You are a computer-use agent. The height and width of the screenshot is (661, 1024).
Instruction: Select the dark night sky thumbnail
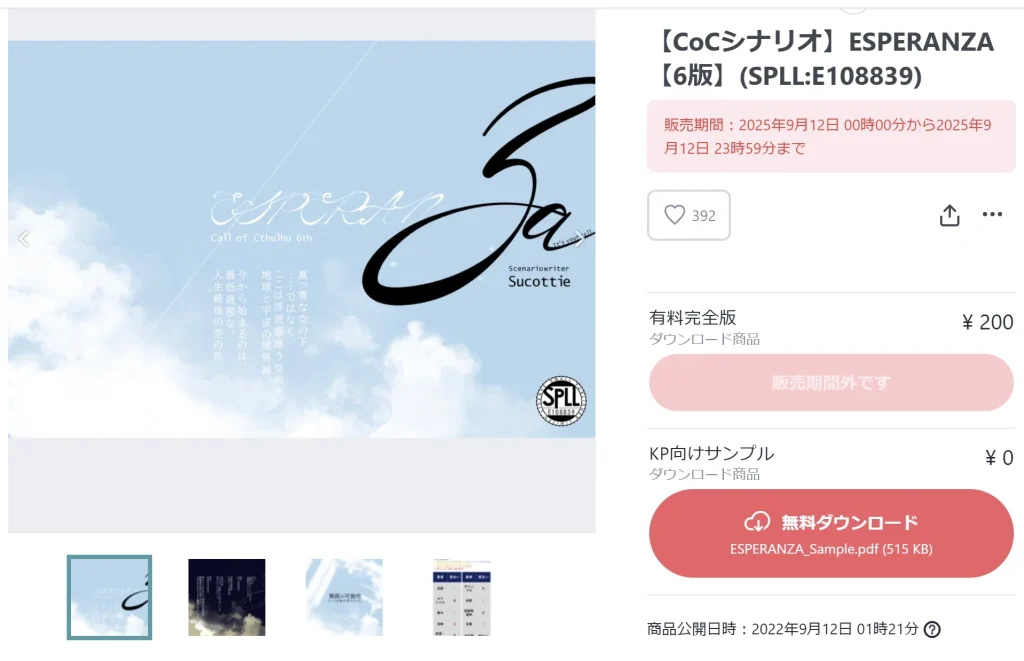click(x=227, y=597)
